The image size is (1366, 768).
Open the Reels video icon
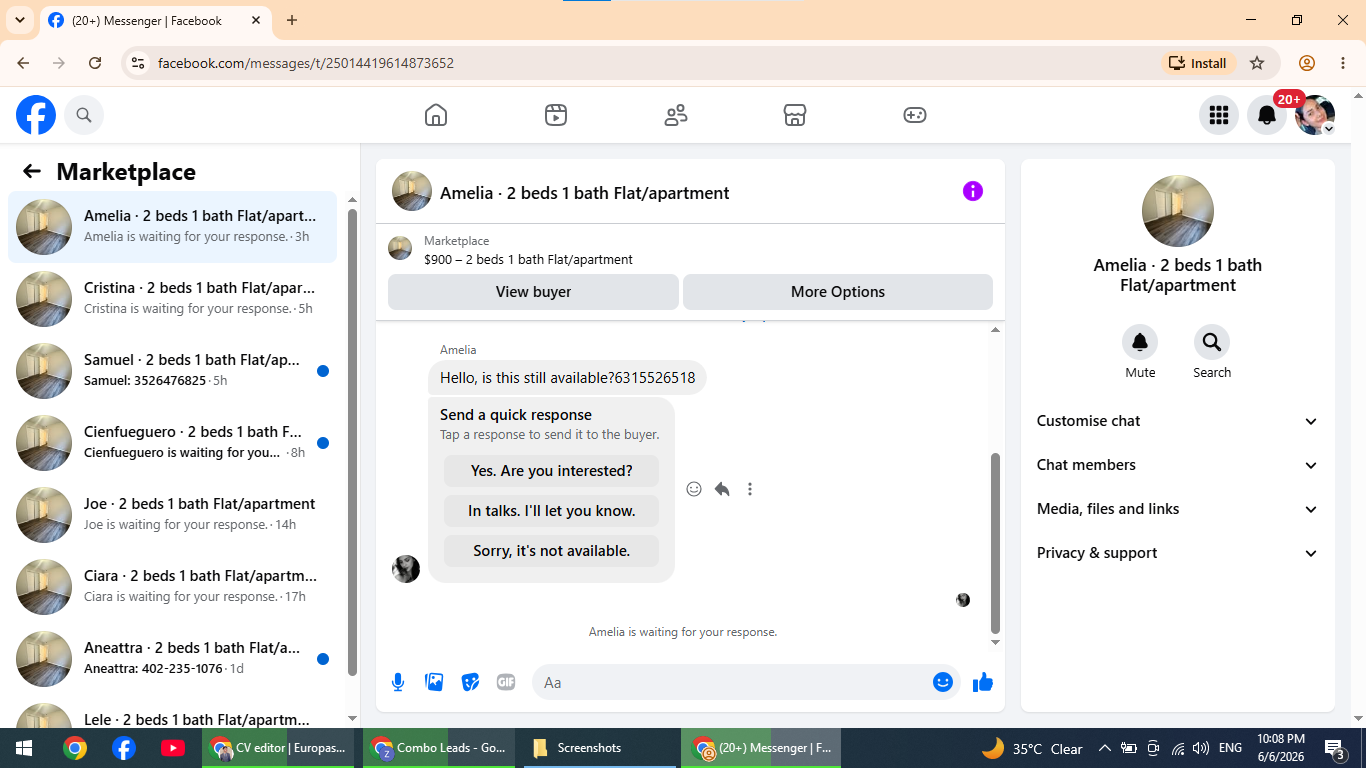tap(556, 115)
